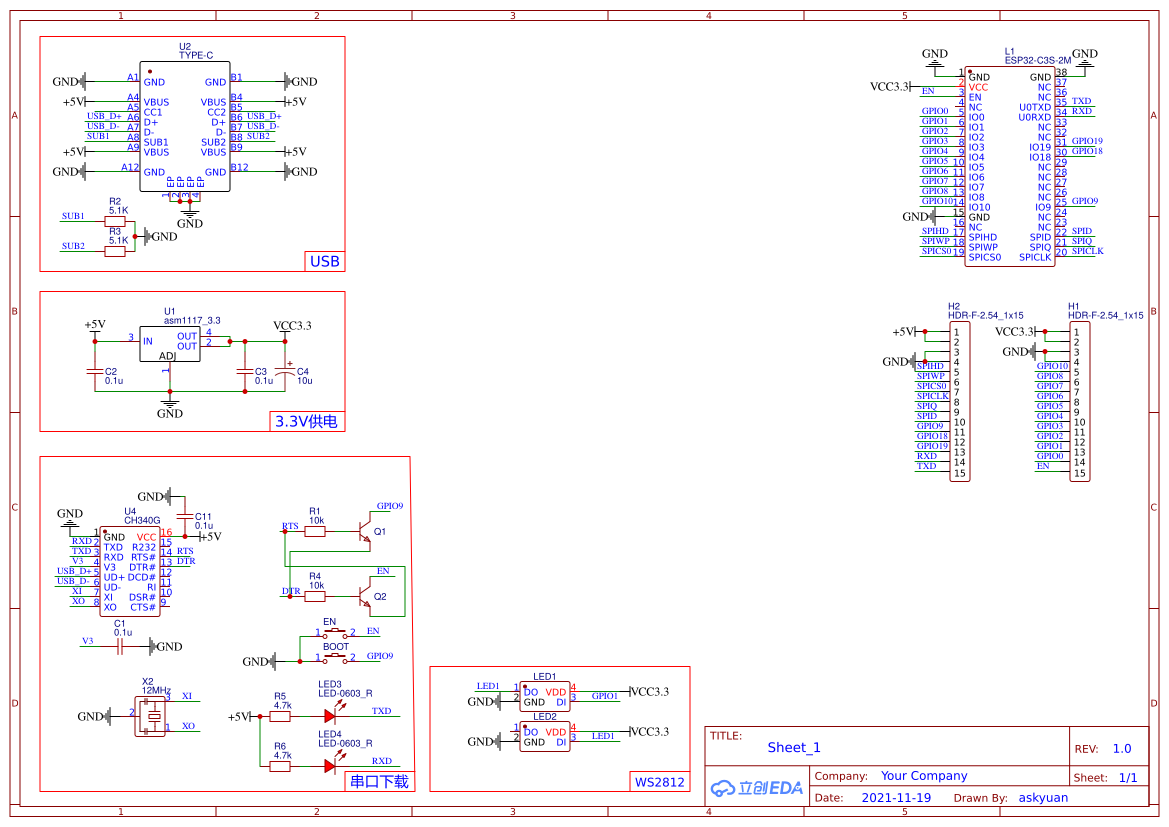Select the L1 ESP32-C3S-2M module symbol

point(1009,167)
